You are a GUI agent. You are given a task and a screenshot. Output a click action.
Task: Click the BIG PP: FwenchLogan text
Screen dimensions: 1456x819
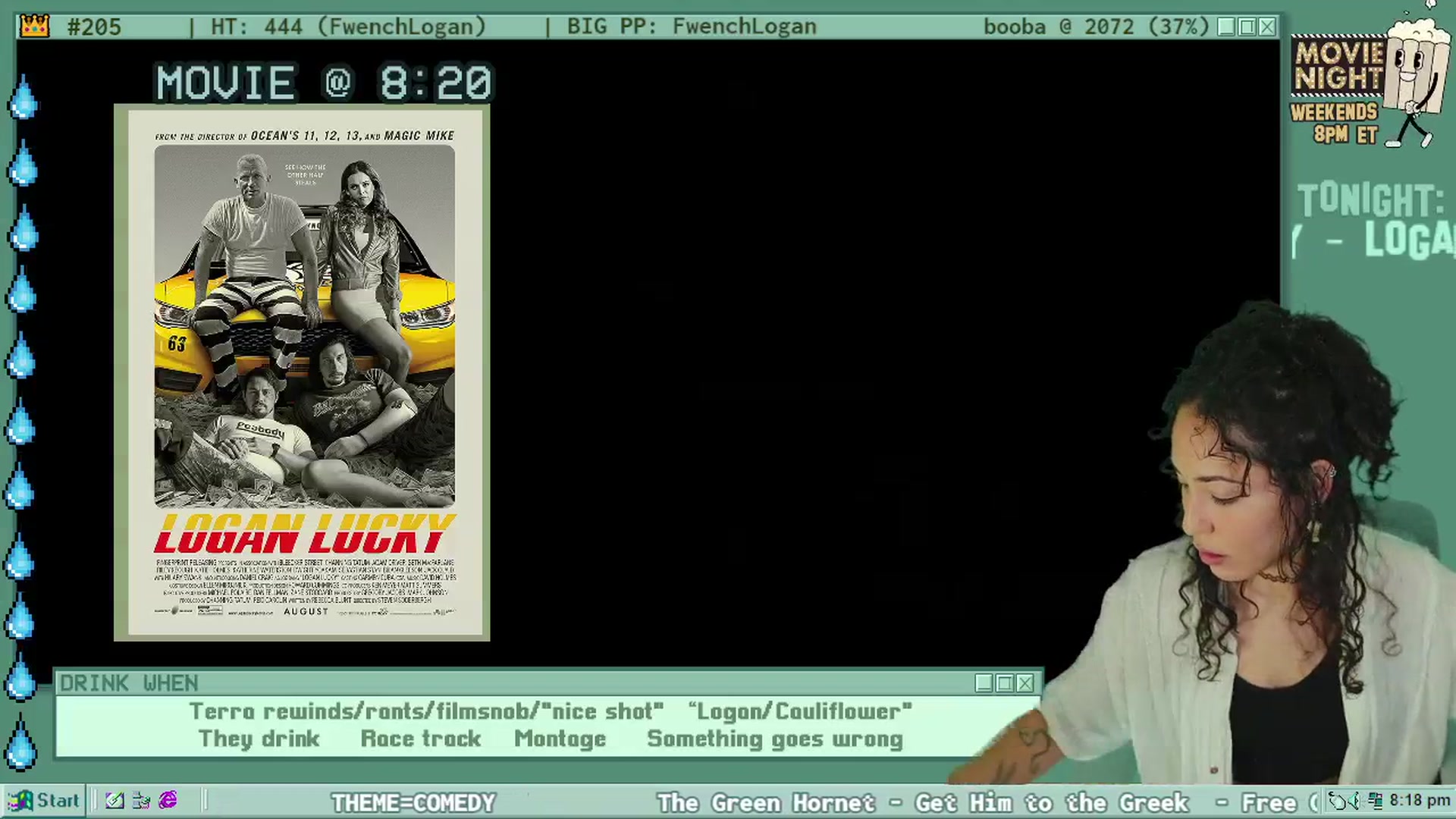pyautogui.click(x=692, y=27)
